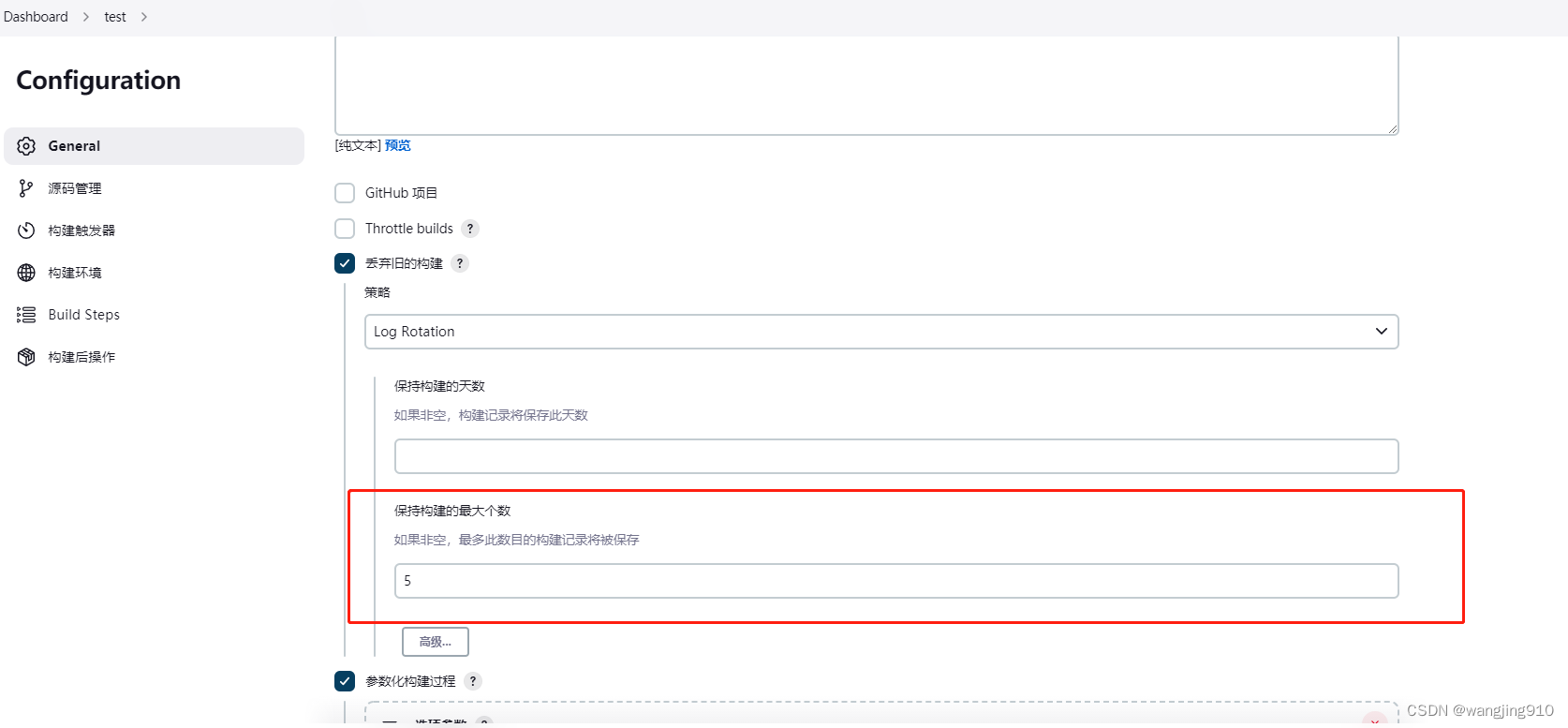The width and height of the screenshot is (1568, 728).
Task: Uncheck 参数化构建过程 checkbox
Action: [345, 681]
